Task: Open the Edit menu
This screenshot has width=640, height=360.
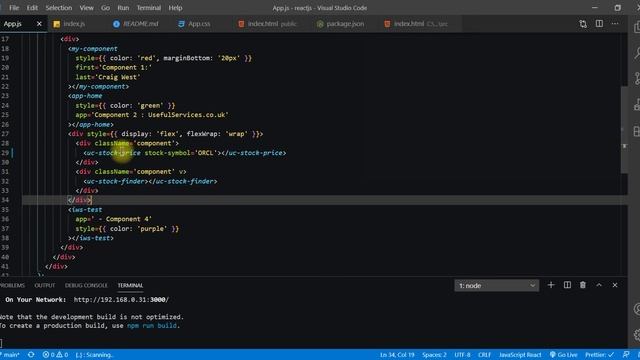Action: coord(32,8)
